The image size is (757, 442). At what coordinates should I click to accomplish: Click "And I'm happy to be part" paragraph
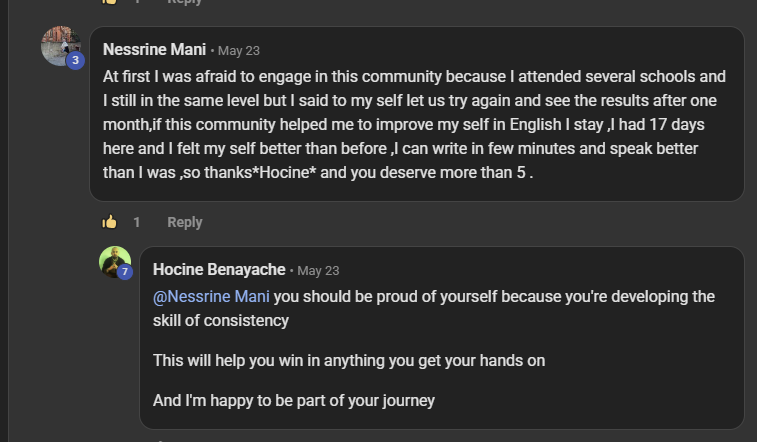pyautogui.click(x=294, y=400)
